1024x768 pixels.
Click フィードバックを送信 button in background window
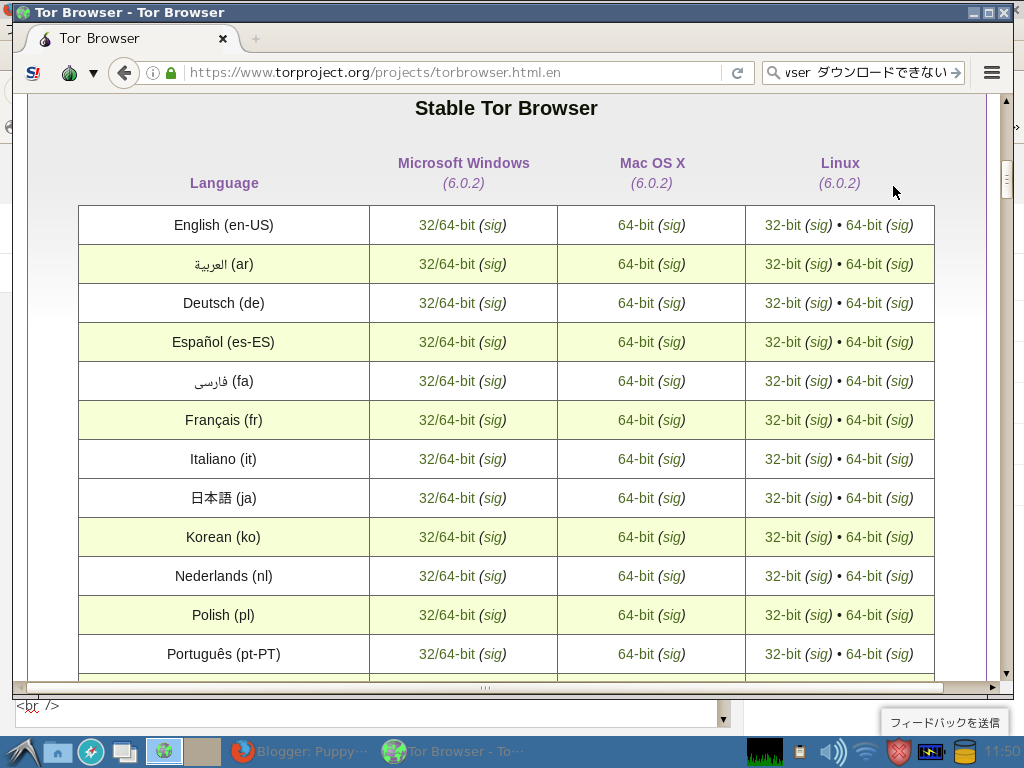pyautogui.click(x=945, y=723)
